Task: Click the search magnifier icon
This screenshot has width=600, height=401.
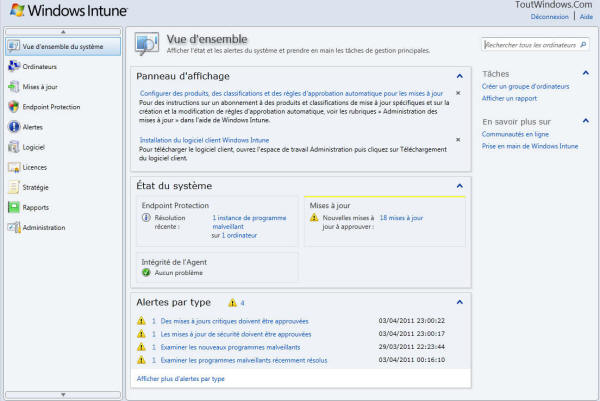Action: pyautogui.click(x=583, y=45)
